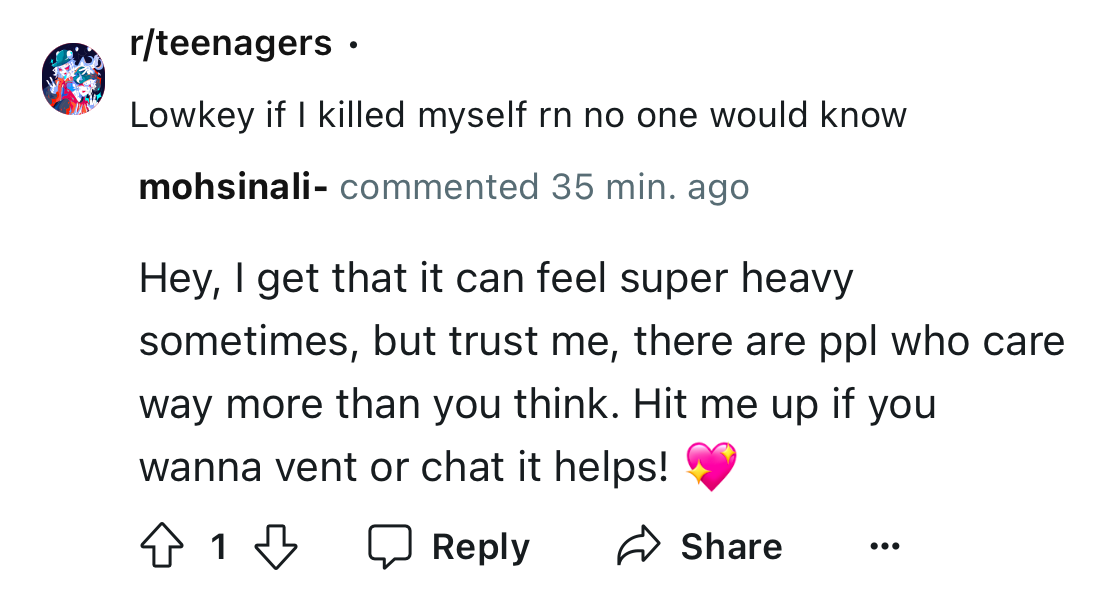
Task: Downvote the mohsinali- comment
Action: point(277,547)
